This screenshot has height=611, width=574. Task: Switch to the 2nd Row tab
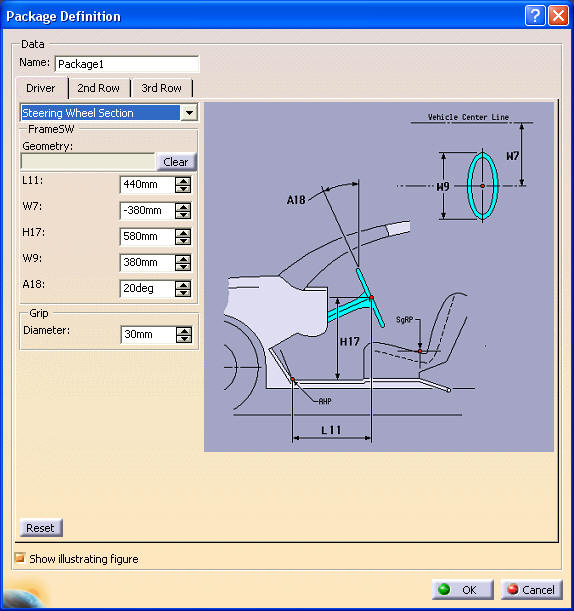[98, 88]
